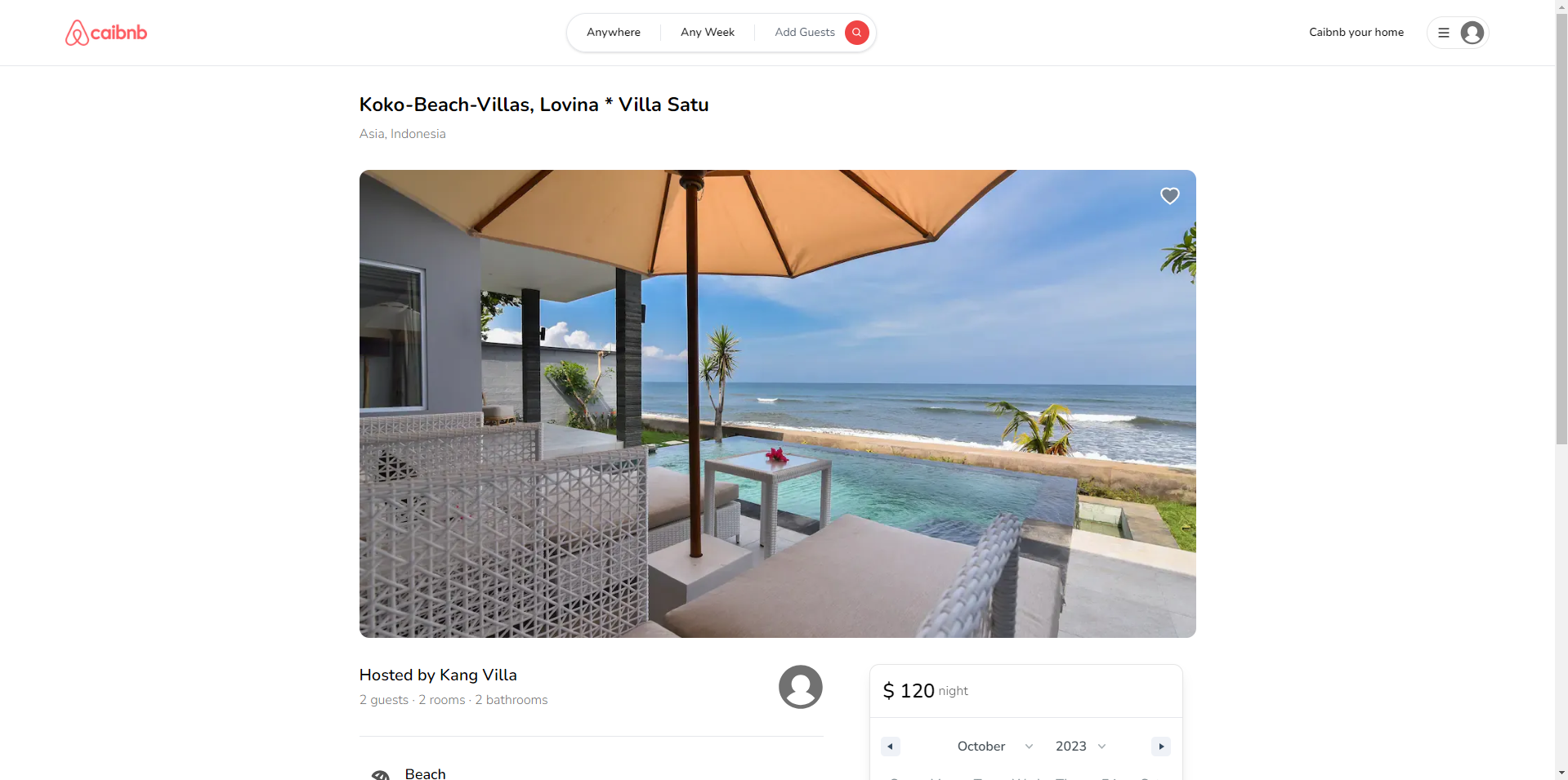Viewport: 1568px width, 780px height.
Task: Click the red search magnifier icon
Action: coord(856,33)
